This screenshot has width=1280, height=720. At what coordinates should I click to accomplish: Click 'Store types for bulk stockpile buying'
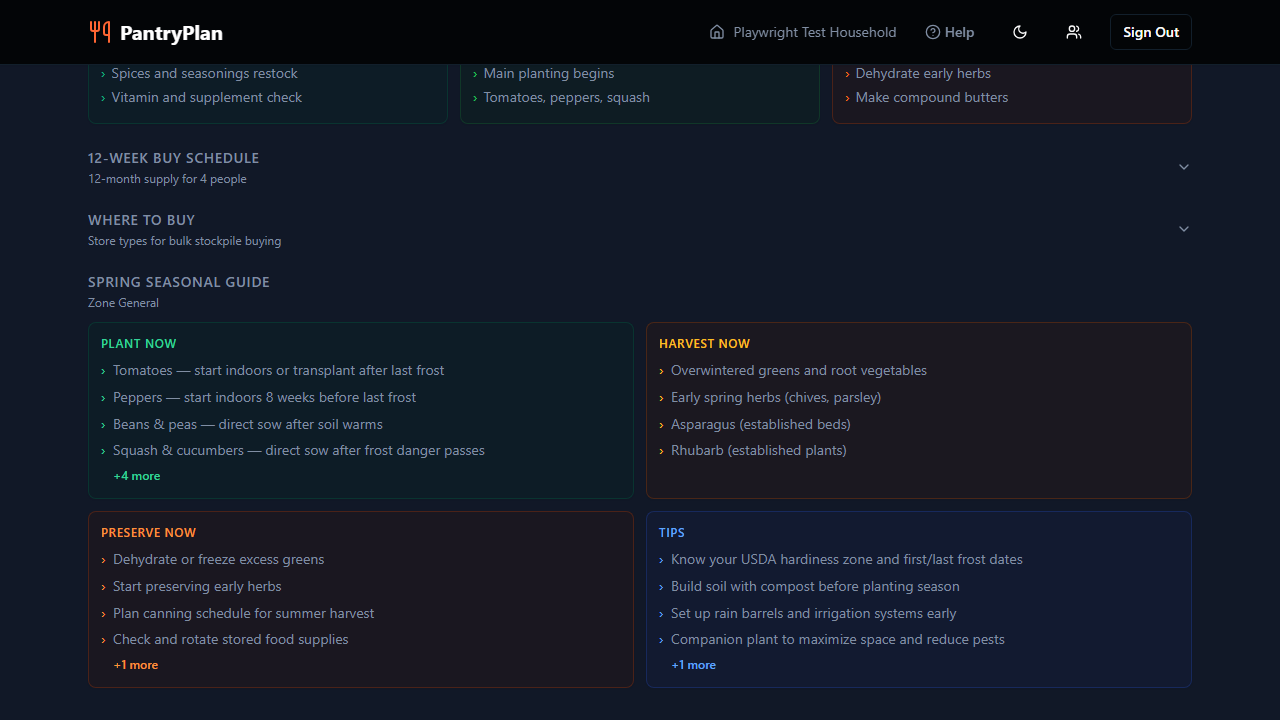tap(185, 241)
